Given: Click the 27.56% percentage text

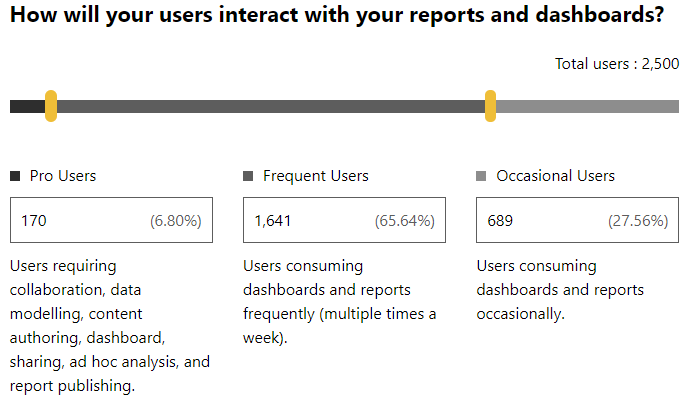Looking at the screenshot, I should coord(638,220).
